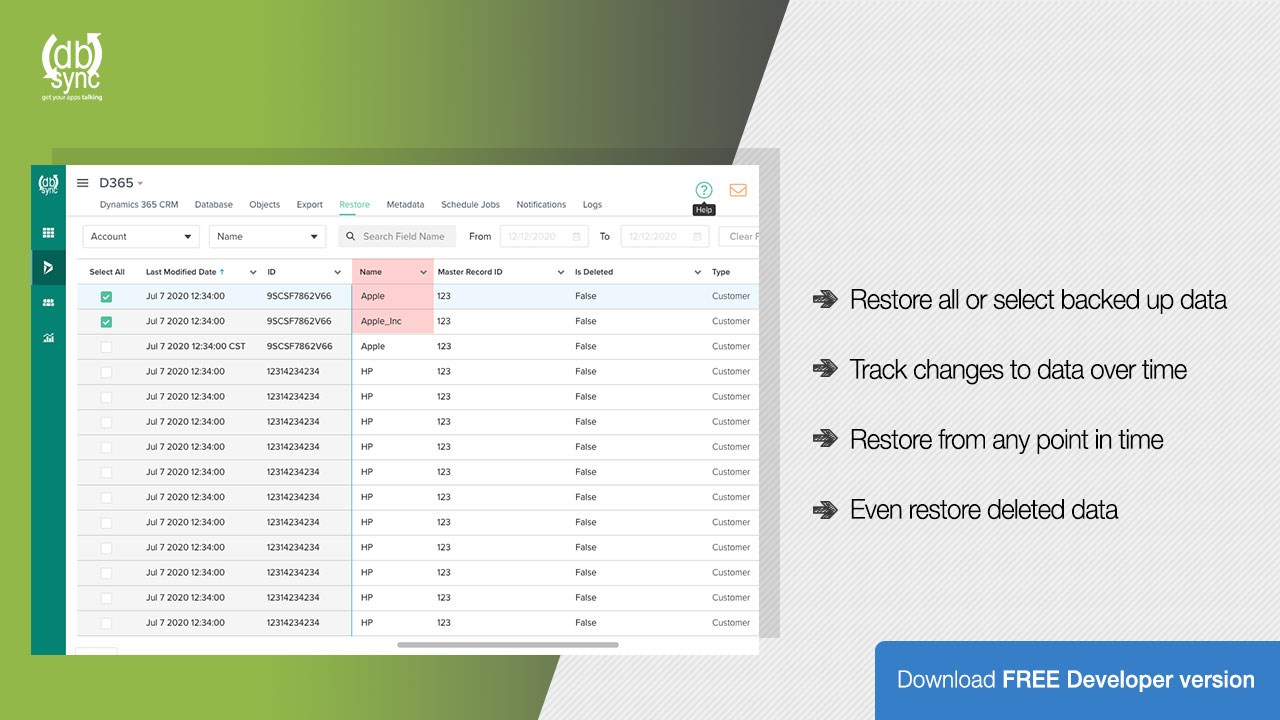Click the search magnifier icon
This screenshot has width=1280, height=720.
pyautogui.click(x=351, y=237)
